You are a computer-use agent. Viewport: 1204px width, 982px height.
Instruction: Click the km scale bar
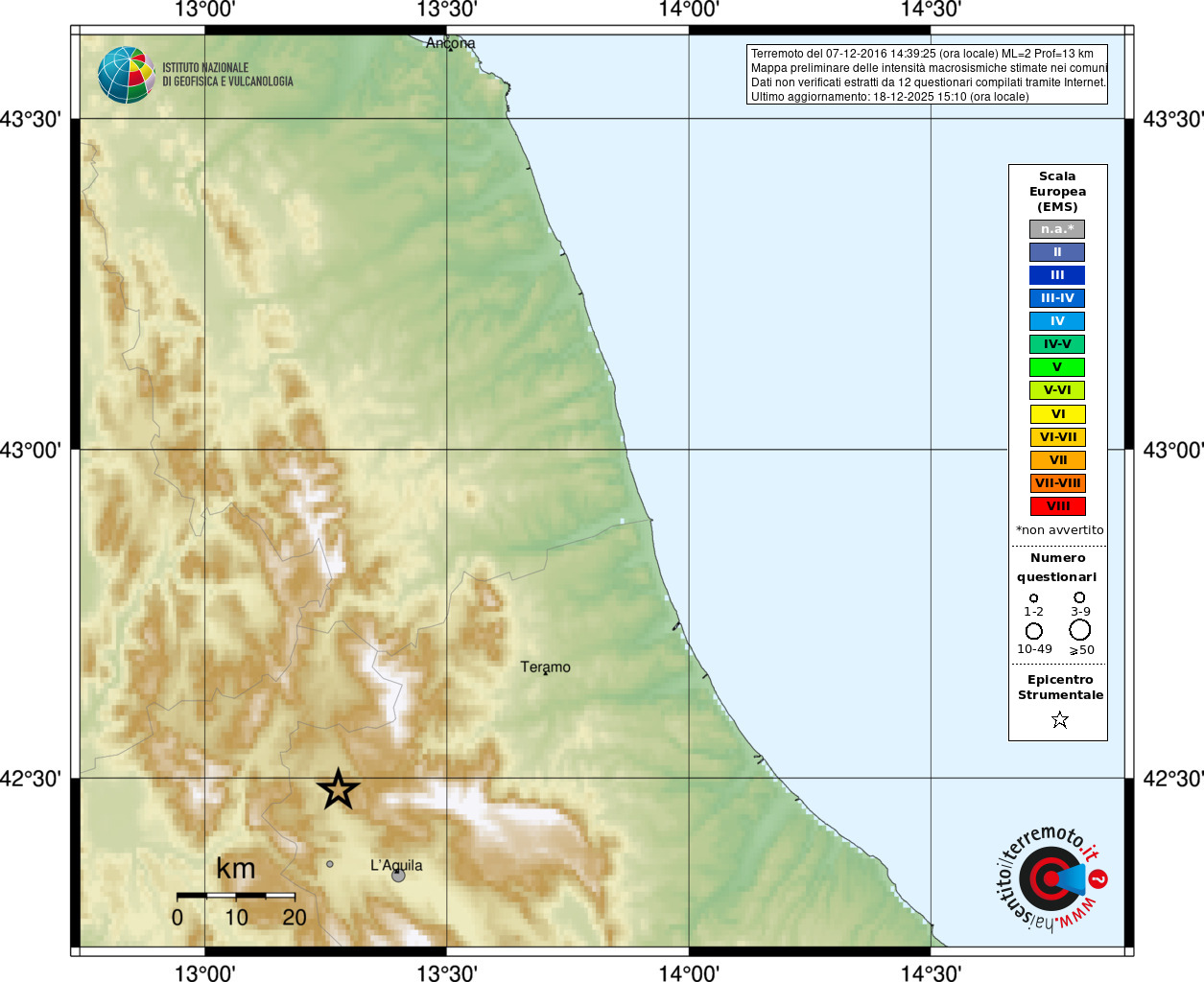(x=236, y=895)
